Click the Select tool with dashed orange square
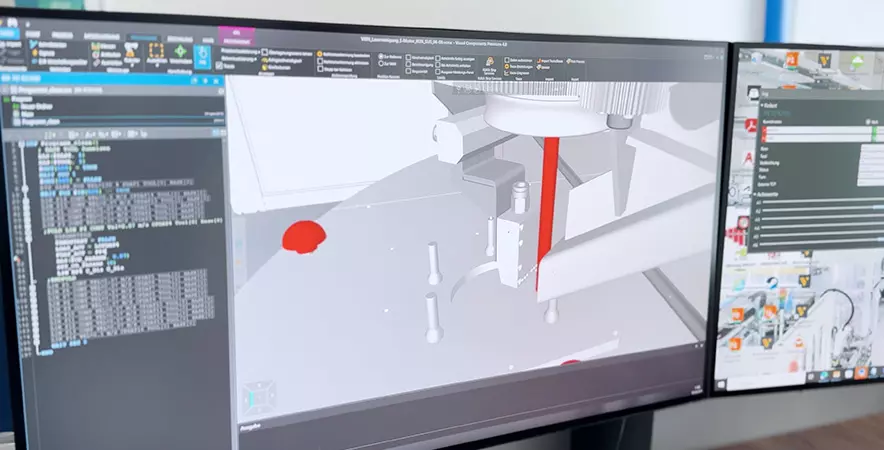 (x=156, y=51)
